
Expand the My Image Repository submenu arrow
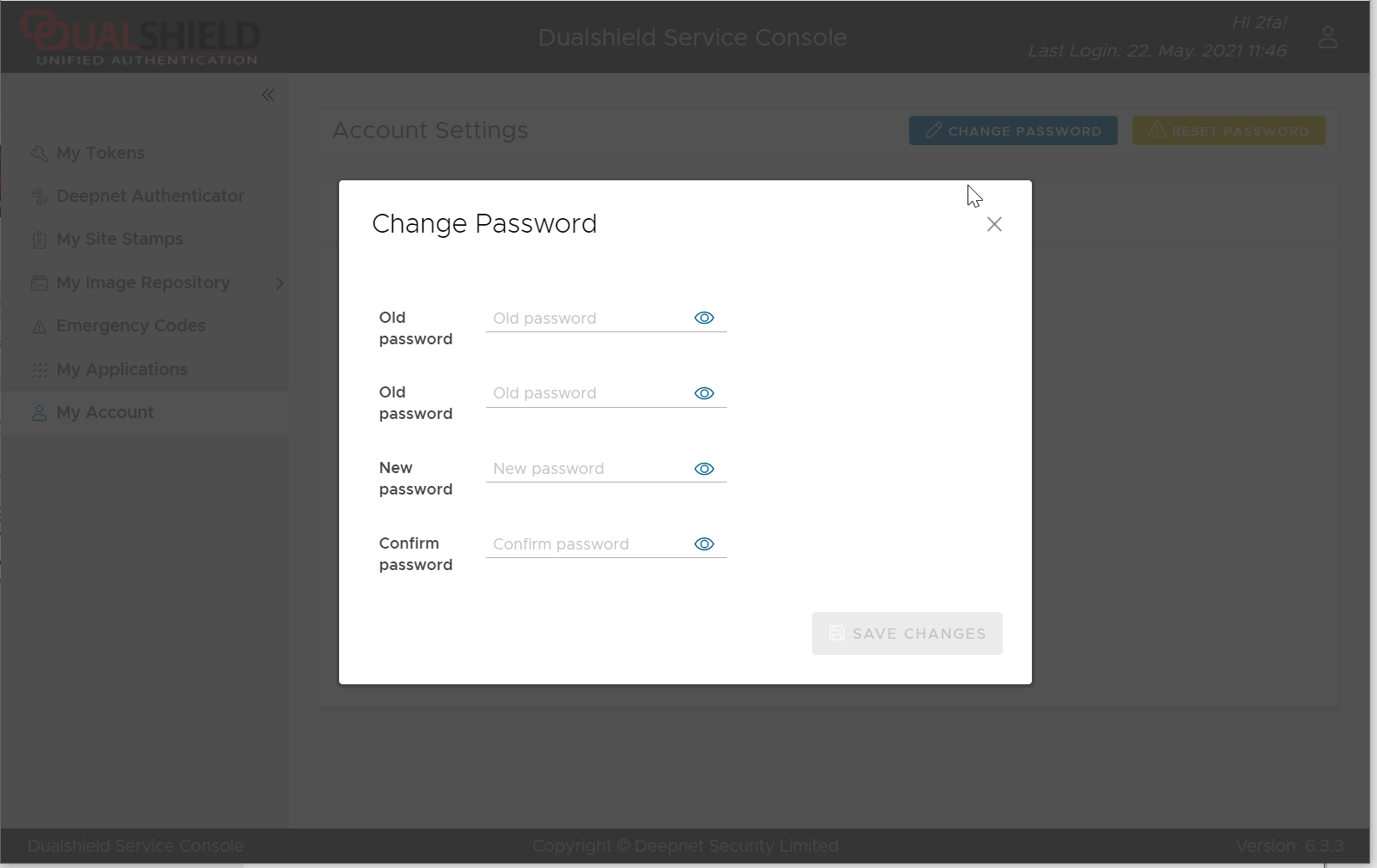point(279,283)
